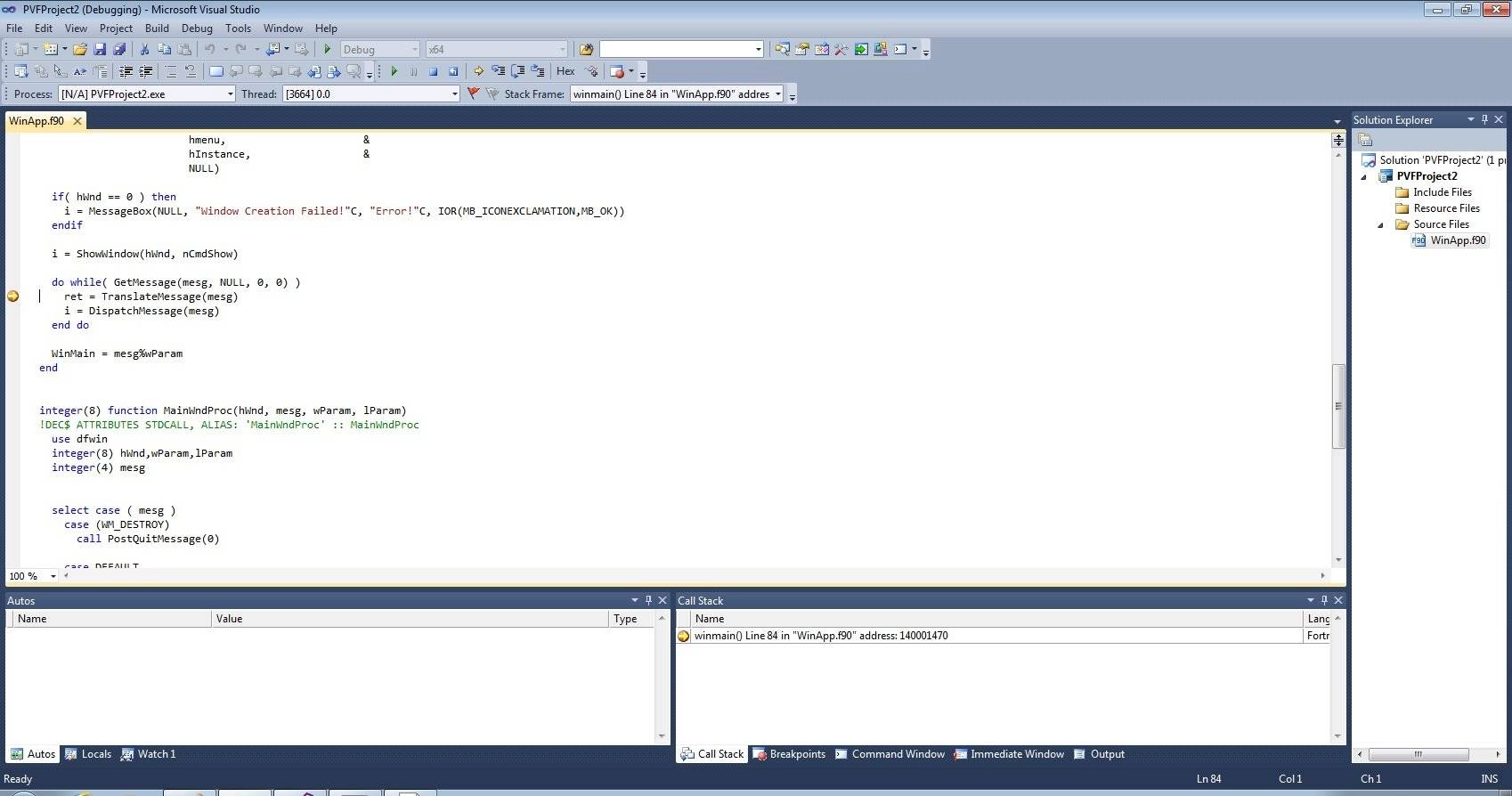The image size is (1512, 796).
Task: Click Solution Explorer Properties toolbar icon
Action: (x=1365, y=140)
